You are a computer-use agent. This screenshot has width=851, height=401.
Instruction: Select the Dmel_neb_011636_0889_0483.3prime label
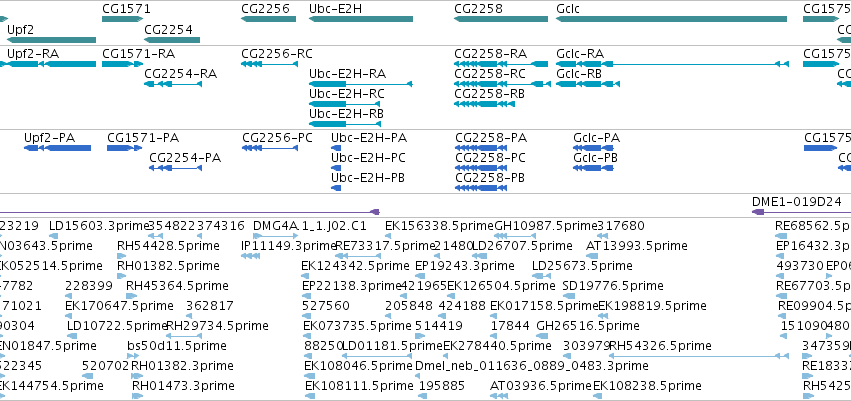coord(531,366)
